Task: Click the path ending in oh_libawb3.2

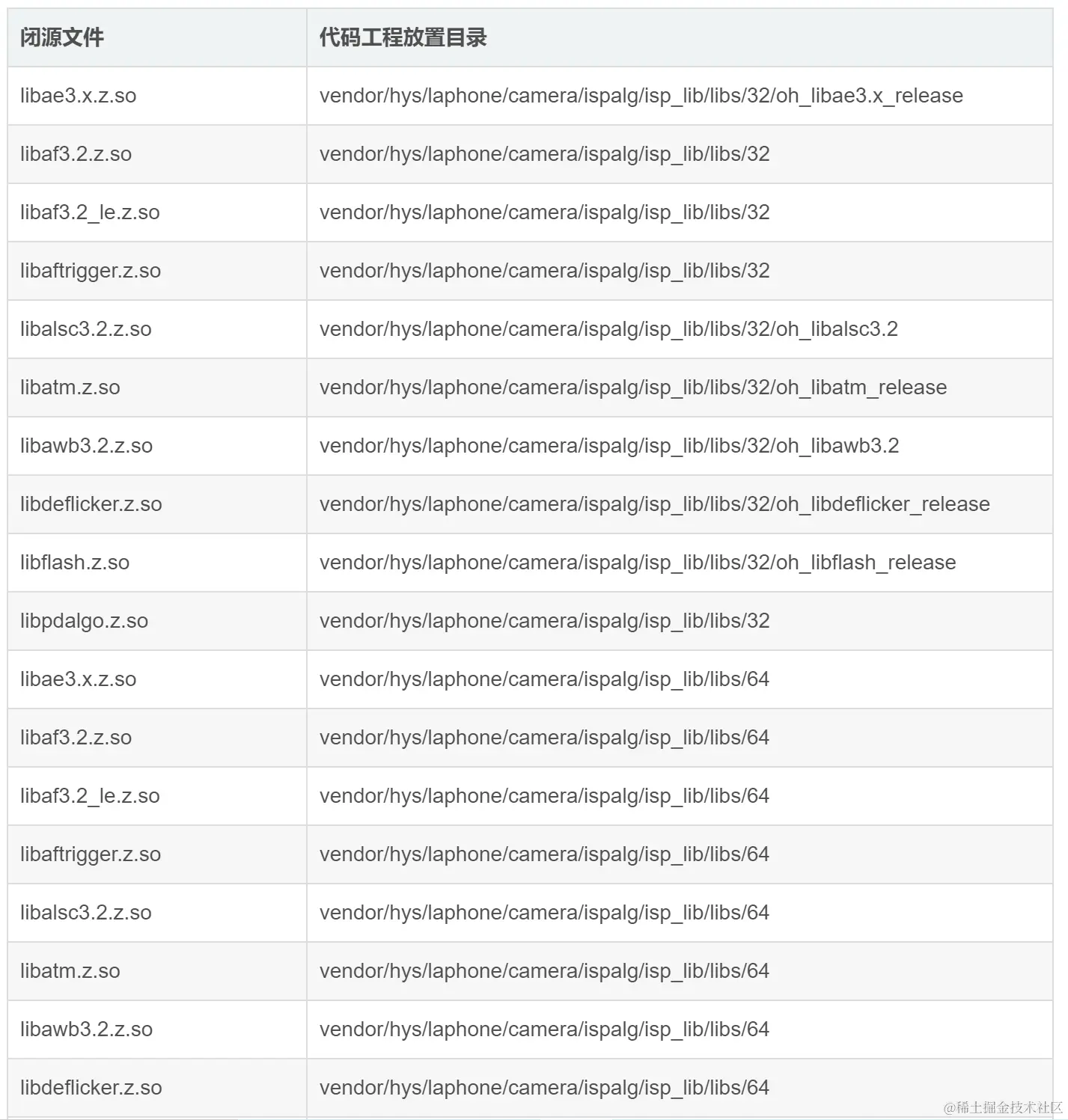Action: point(608,446)
